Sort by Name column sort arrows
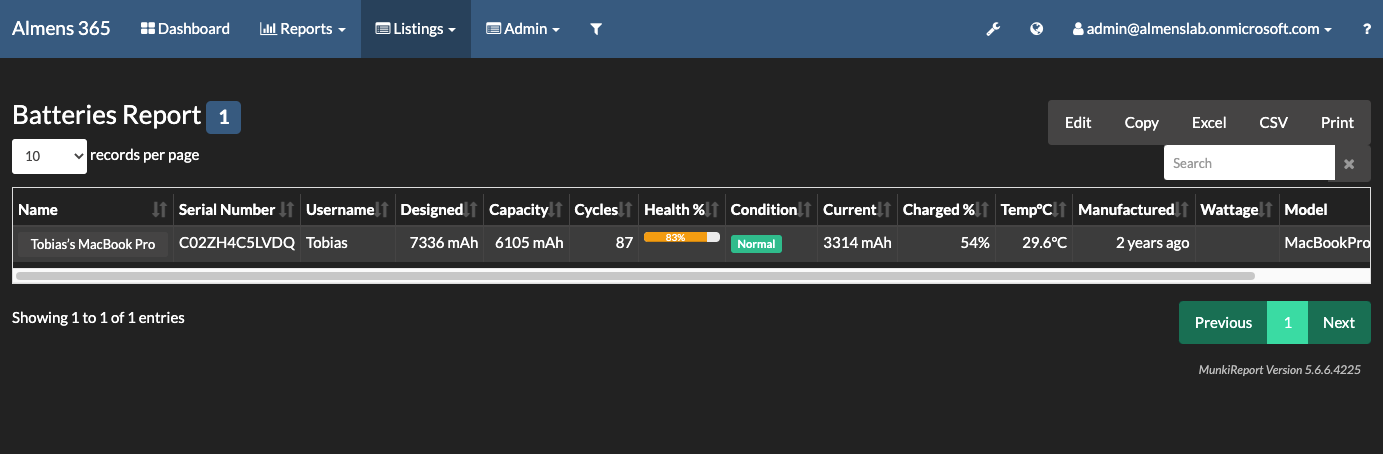The image size is (1383, 454). (160, 210)
